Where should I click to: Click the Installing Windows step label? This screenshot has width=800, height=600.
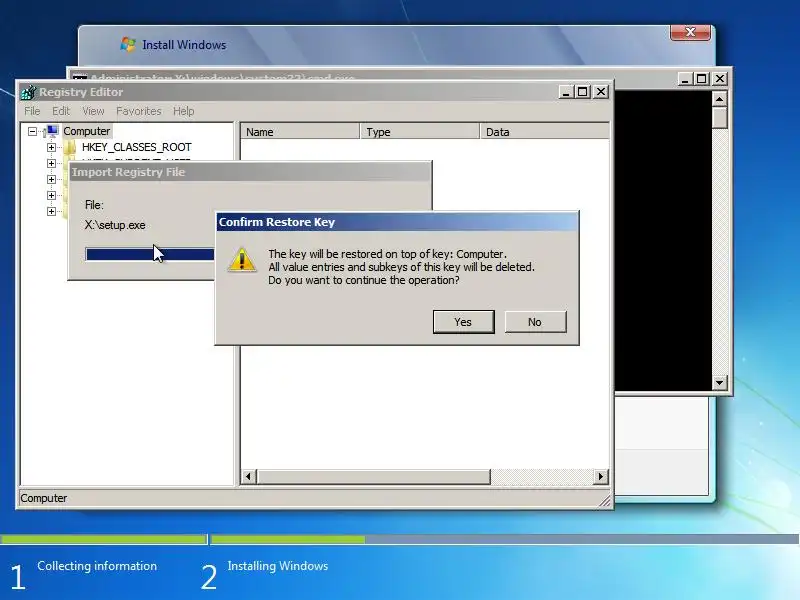[278, 566]
